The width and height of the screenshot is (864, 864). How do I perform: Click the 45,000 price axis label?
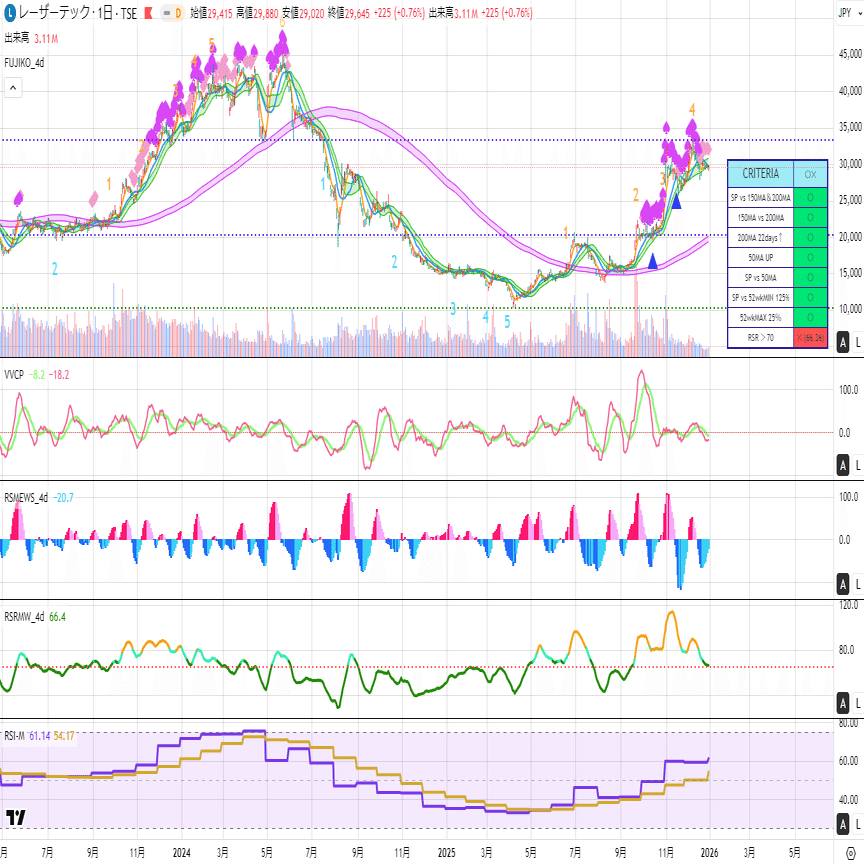pos(850,53)
